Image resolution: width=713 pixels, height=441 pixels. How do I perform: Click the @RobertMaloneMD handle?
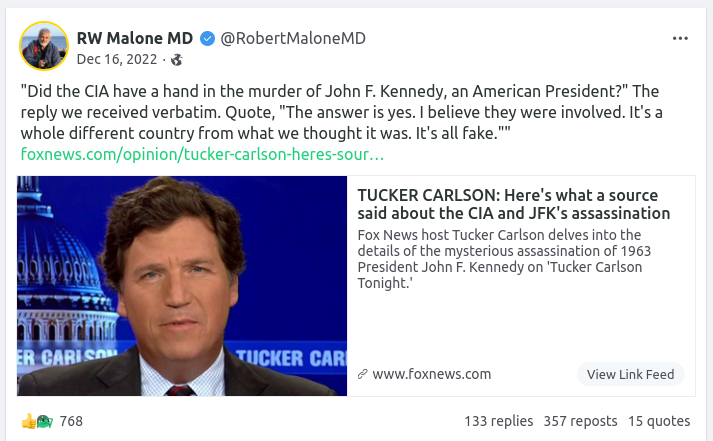click(292, 39)
